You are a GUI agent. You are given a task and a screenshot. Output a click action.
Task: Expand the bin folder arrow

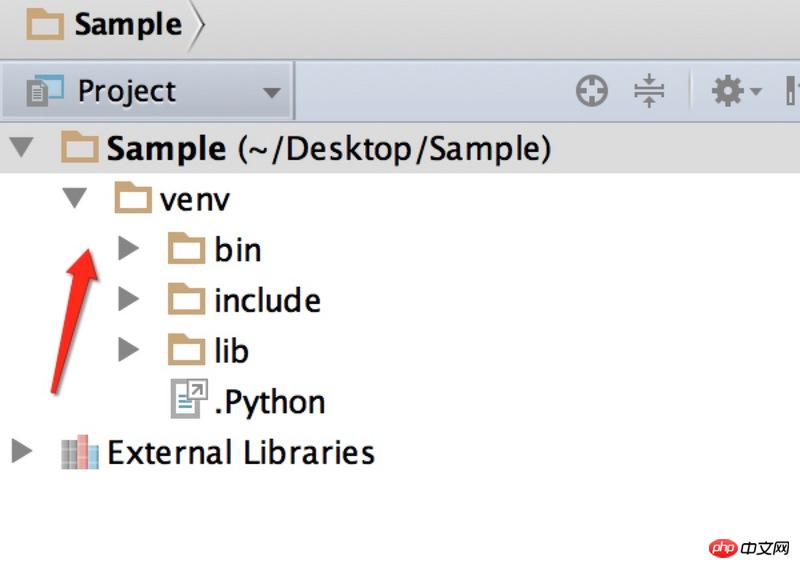click(127, 249)
